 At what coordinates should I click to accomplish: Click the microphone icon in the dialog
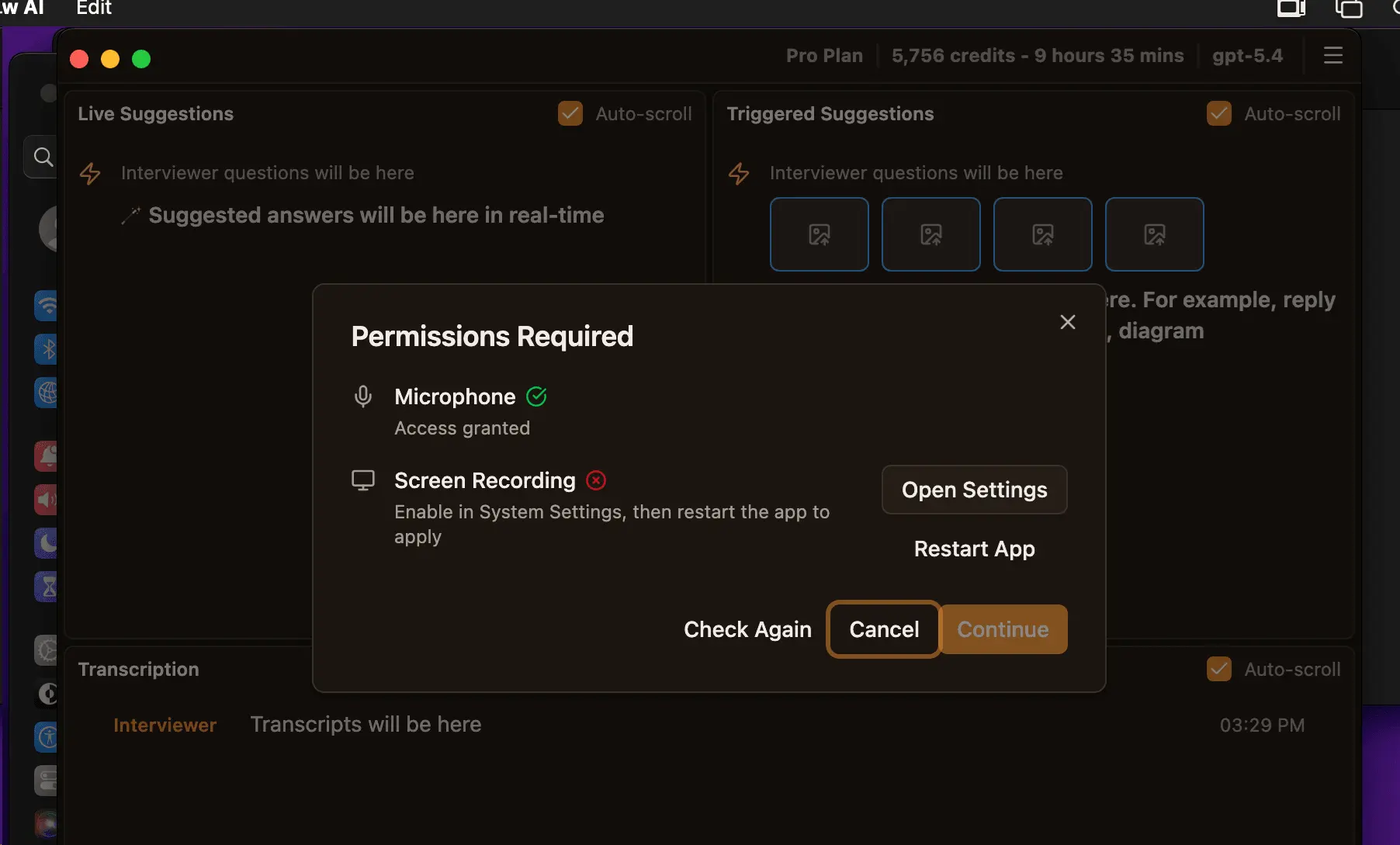pyautogui.click(x=362, y=397)
